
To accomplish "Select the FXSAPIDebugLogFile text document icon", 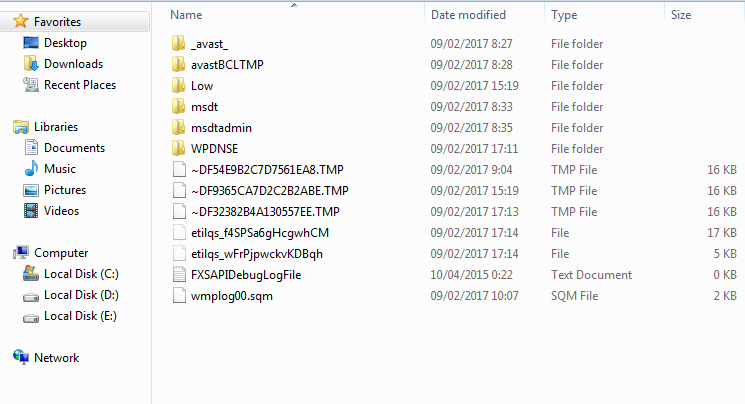I will [179, 275].
